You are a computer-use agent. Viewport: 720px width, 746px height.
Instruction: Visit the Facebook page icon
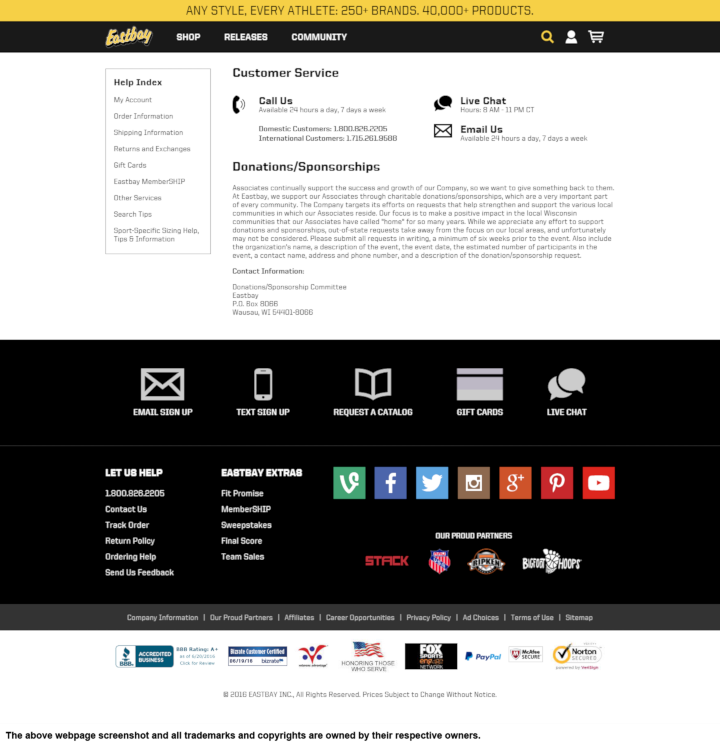[390, 483]
